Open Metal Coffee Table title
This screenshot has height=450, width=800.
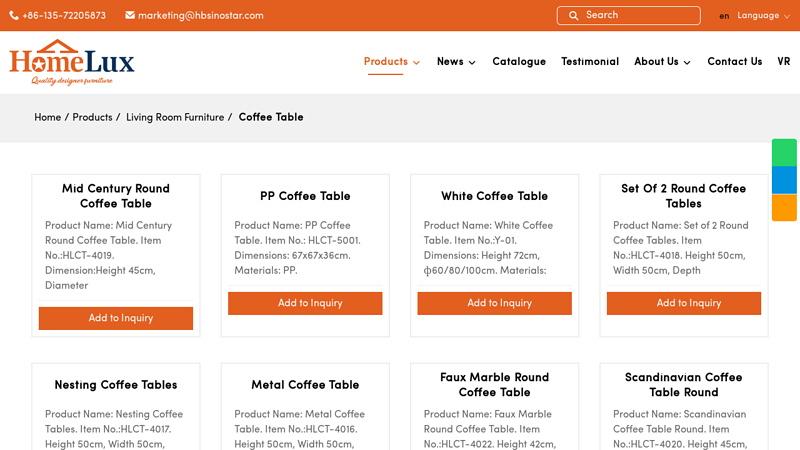click(305, 385)
